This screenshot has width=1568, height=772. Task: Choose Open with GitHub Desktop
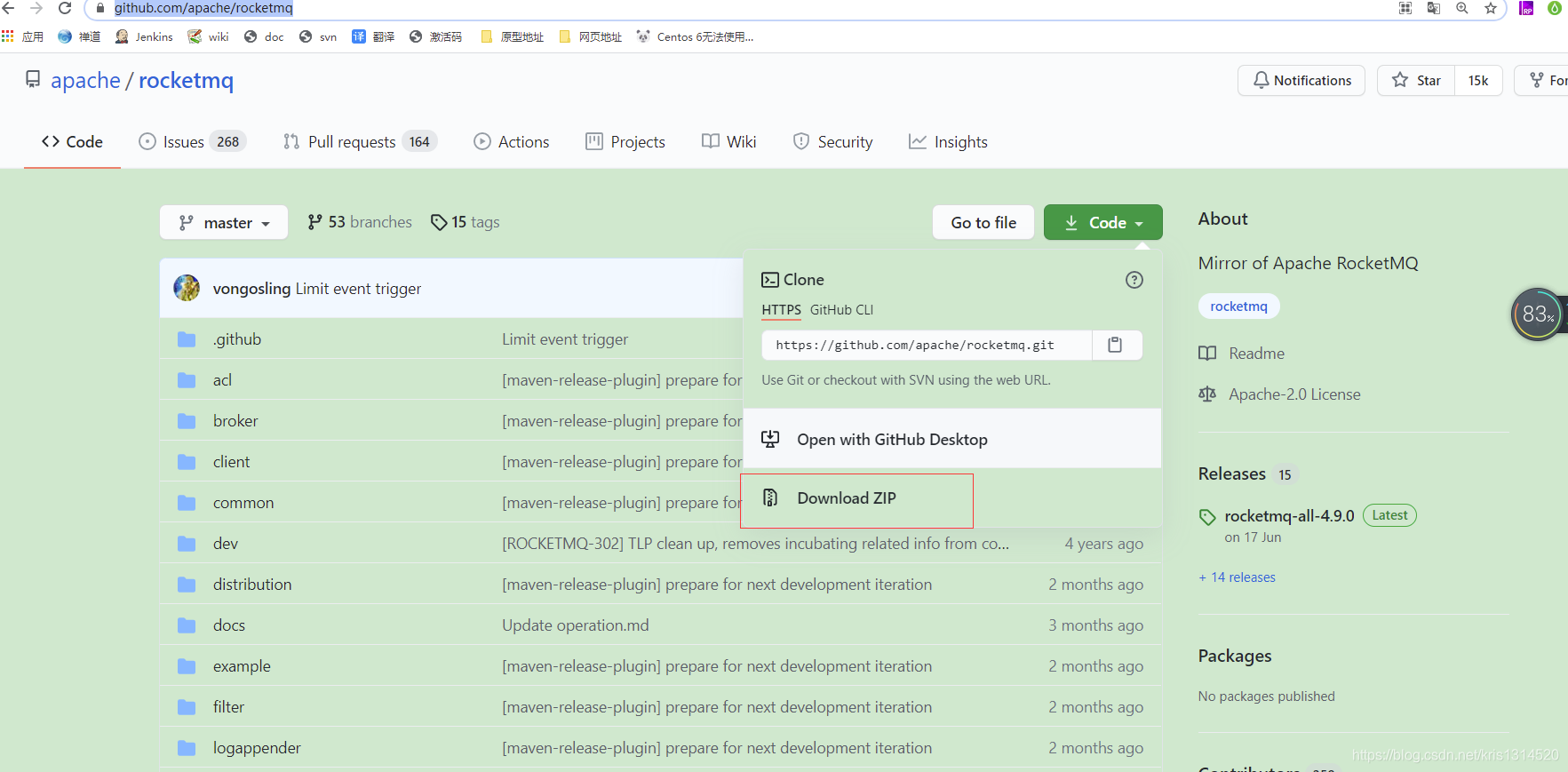(x=952, y=439)
